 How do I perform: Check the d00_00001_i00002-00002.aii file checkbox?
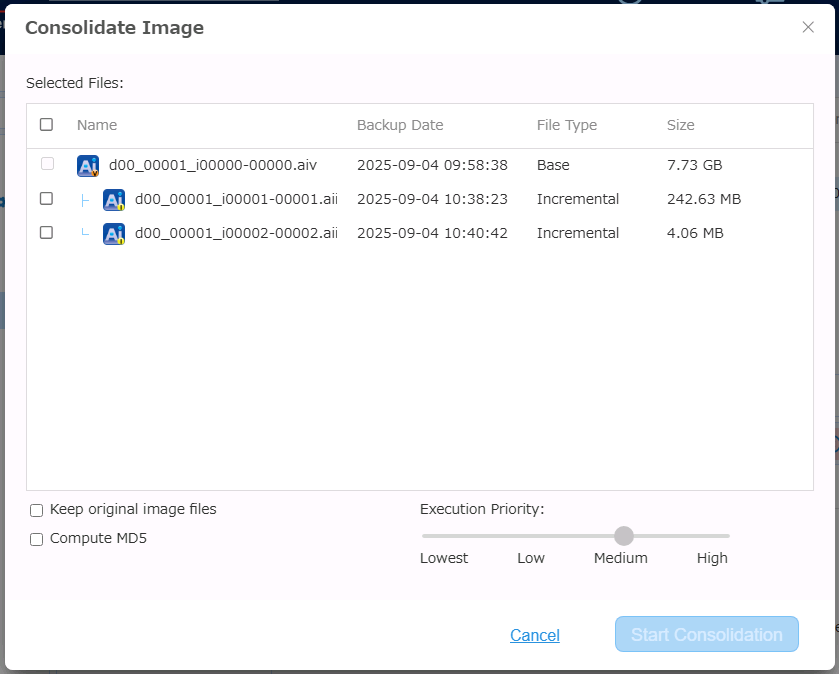pyautogui.click(x=46, y=233)
